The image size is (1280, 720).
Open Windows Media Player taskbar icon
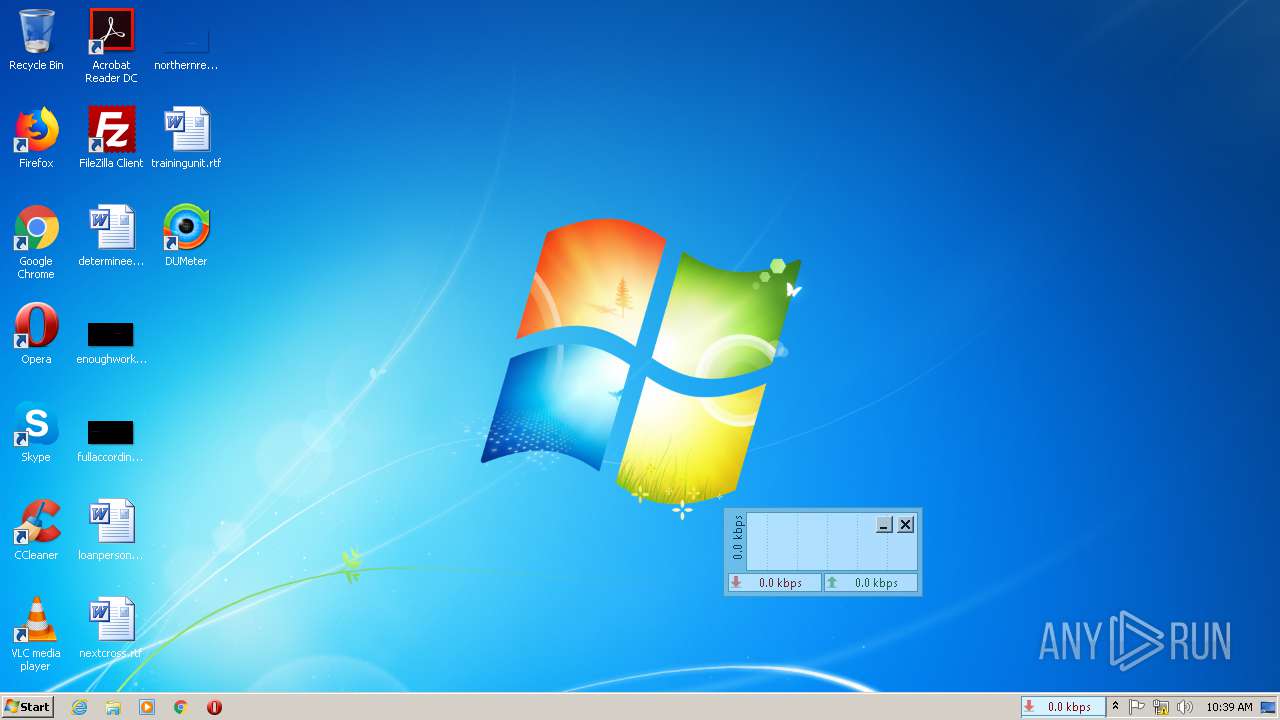147,707
